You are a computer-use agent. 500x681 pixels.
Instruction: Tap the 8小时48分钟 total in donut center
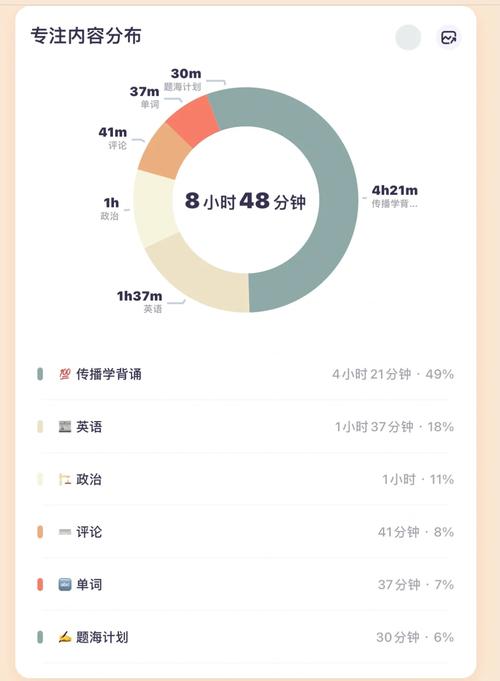pos(245,201)
